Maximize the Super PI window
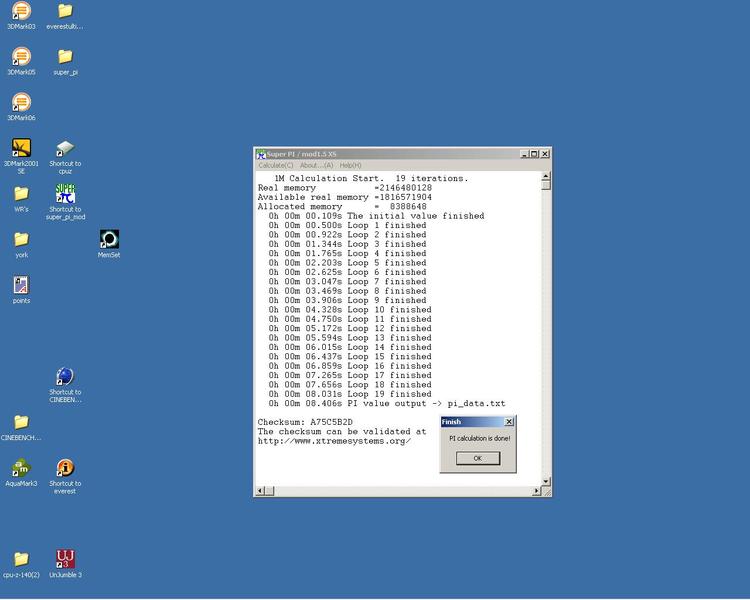Image resolution: width=750 pixels, height=600 pixels. [534, 154]
